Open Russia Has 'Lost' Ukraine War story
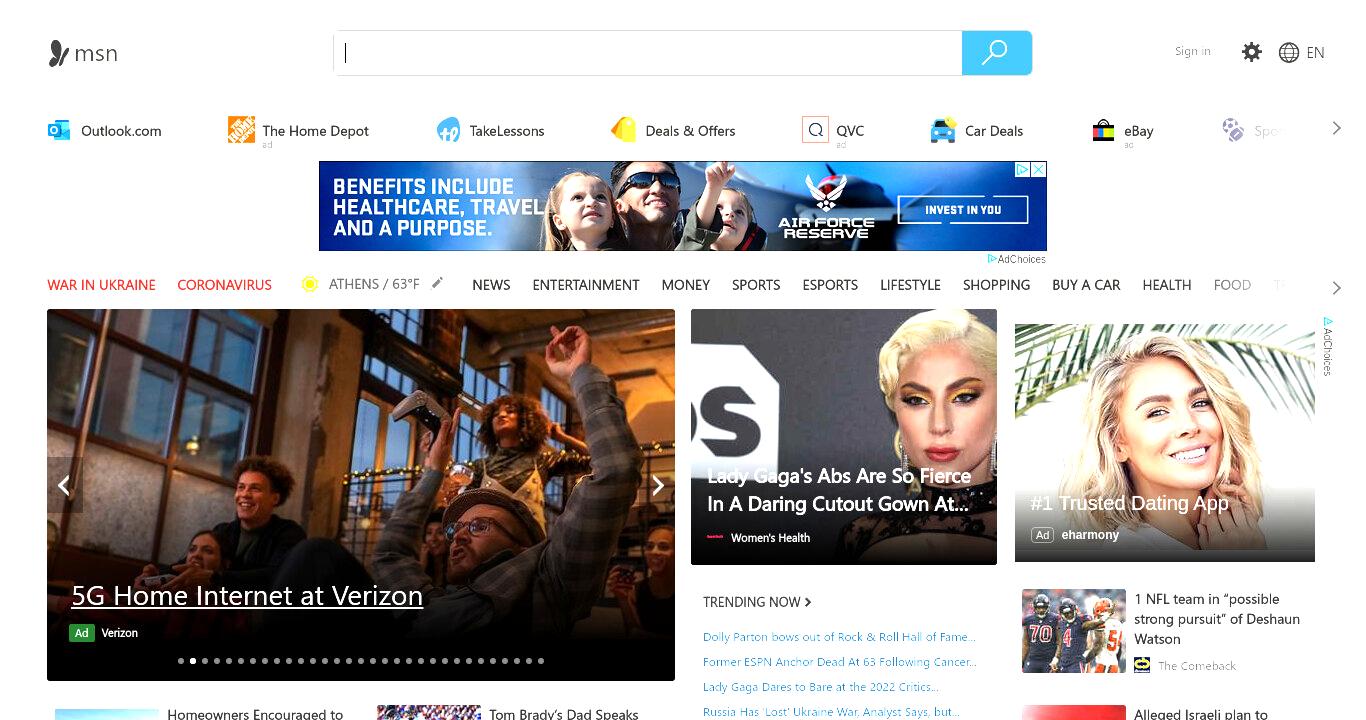This screenshot has width=1366, height=720. point(831,712)
